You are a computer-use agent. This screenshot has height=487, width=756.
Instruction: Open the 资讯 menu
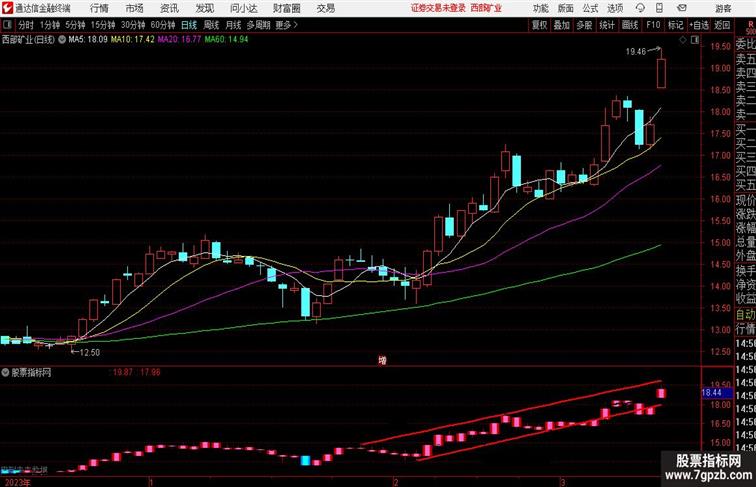[x=169, y=8]
